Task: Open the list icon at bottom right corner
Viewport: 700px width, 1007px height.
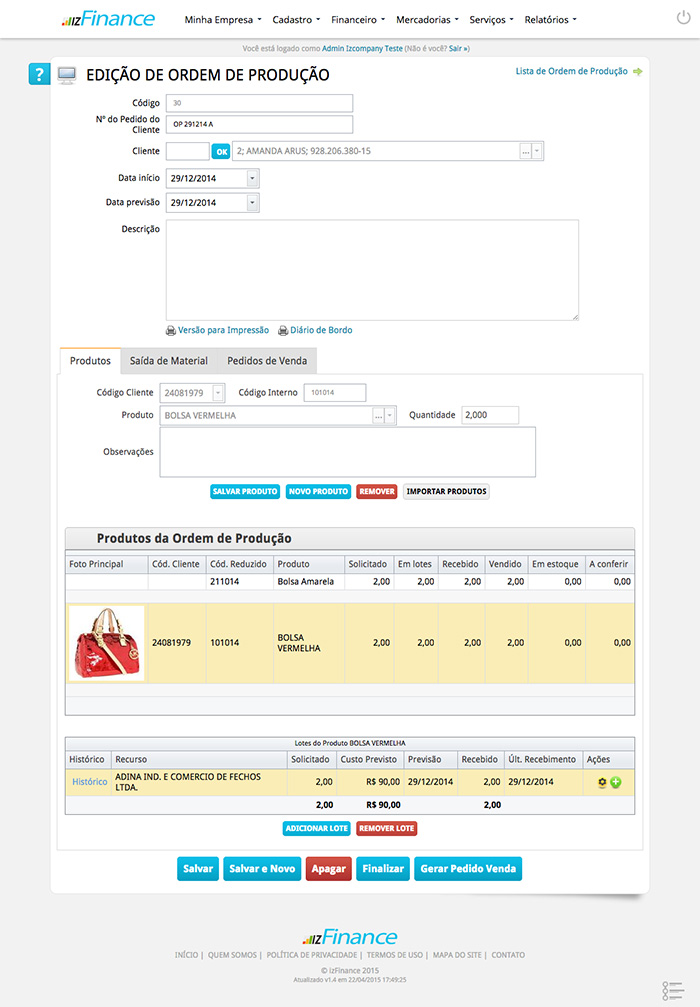Action: pyautogui.click(x=673, y=990)
